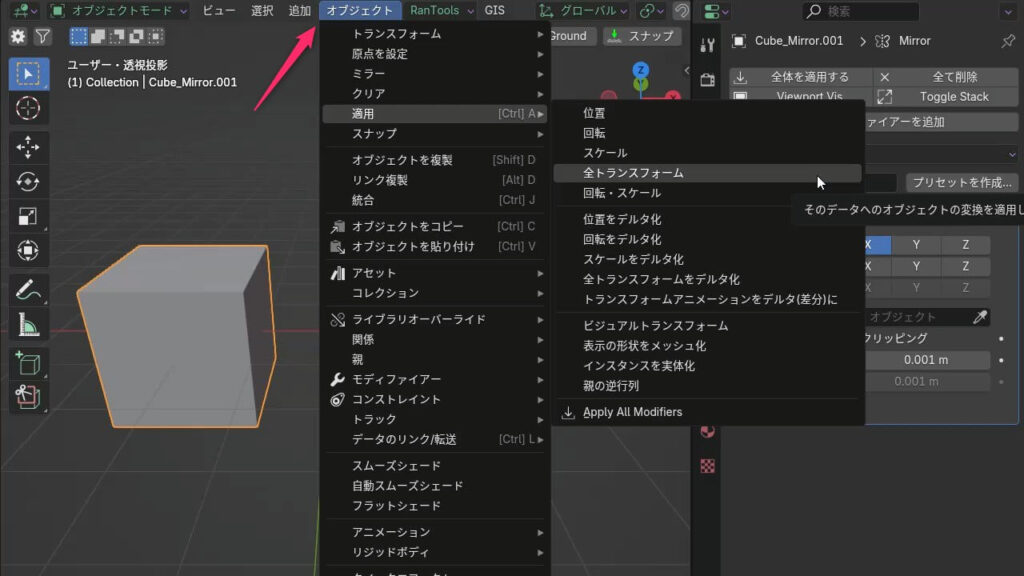Choose 全トランスフォーム in the apply submenu
This screenshot has width=1024, height=576.
tap(633, 173)
